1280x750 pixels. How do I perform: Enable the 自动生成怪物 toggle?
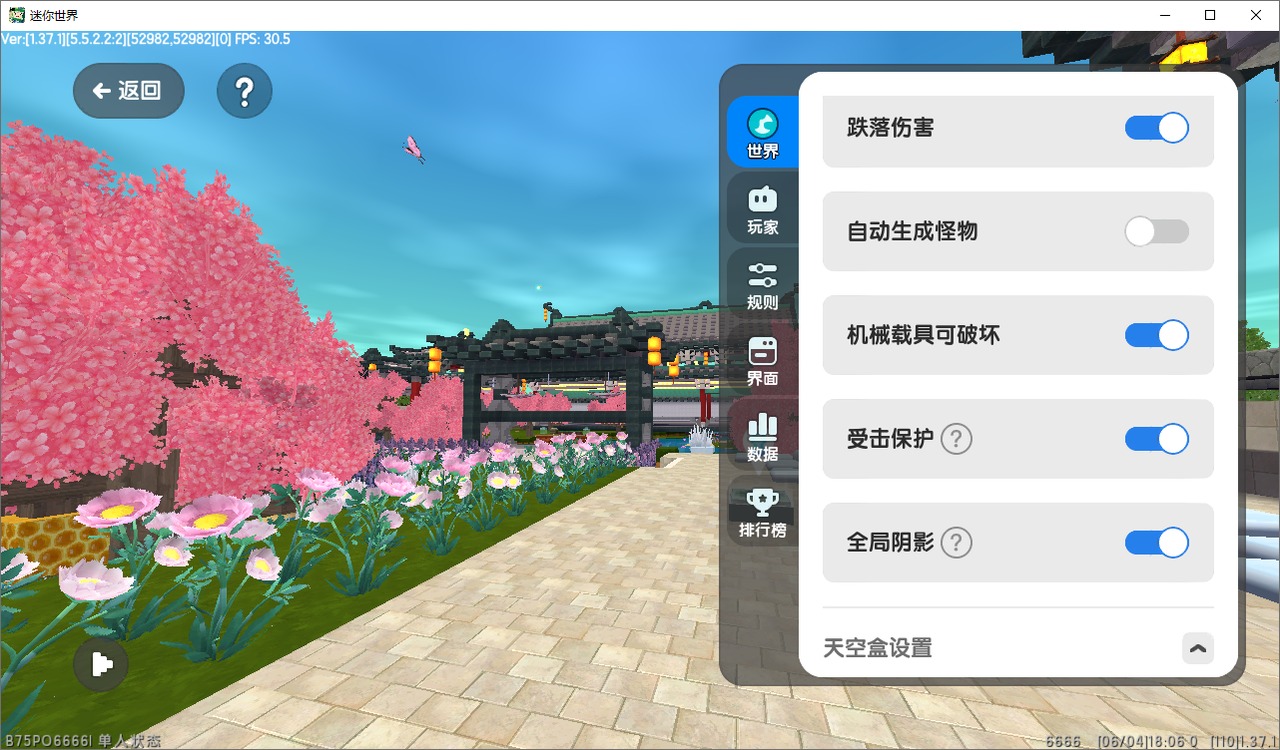coord(1157,232)
